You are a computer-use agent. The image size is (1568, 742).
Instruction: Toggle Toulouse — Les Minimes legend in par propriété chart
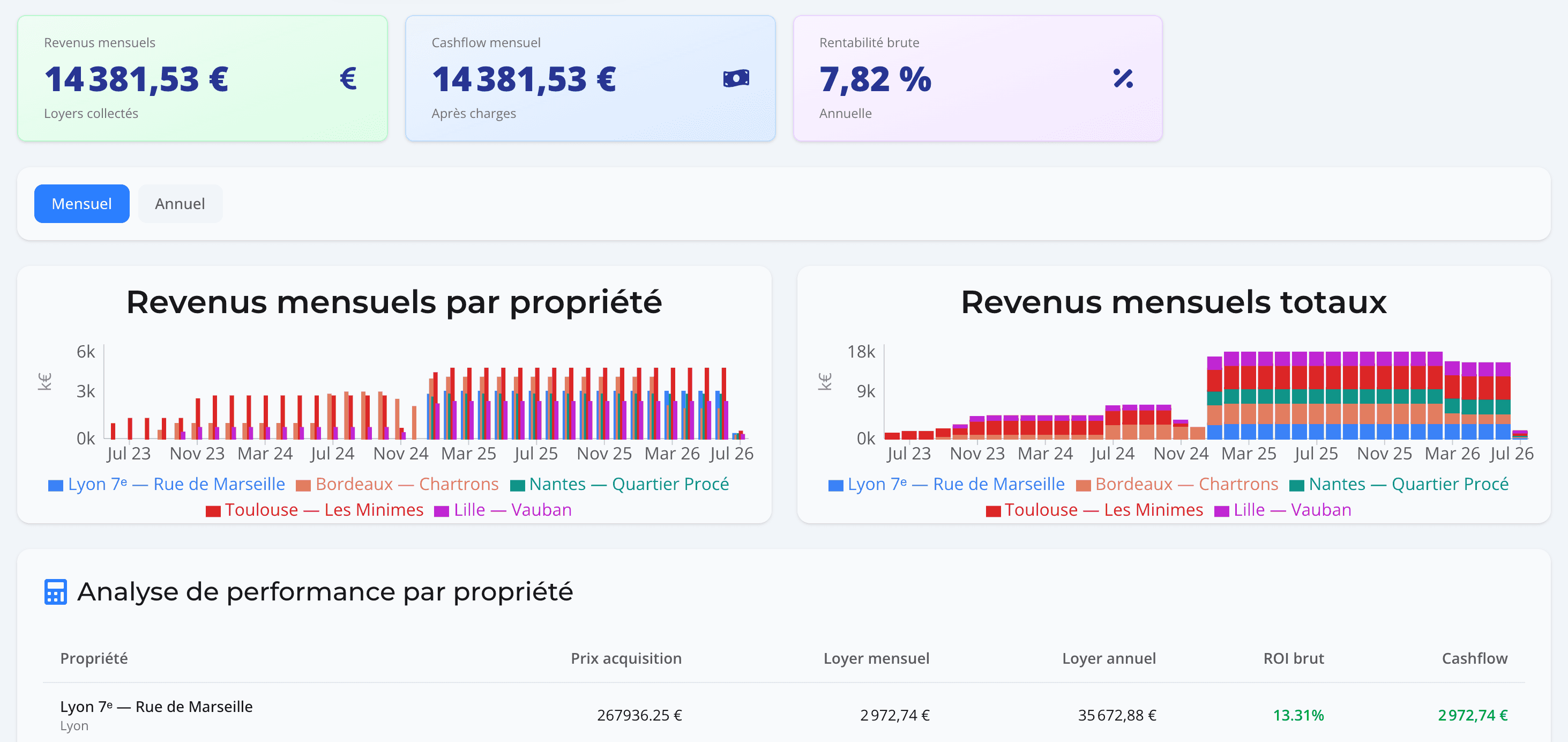click(x=315, y=510)
